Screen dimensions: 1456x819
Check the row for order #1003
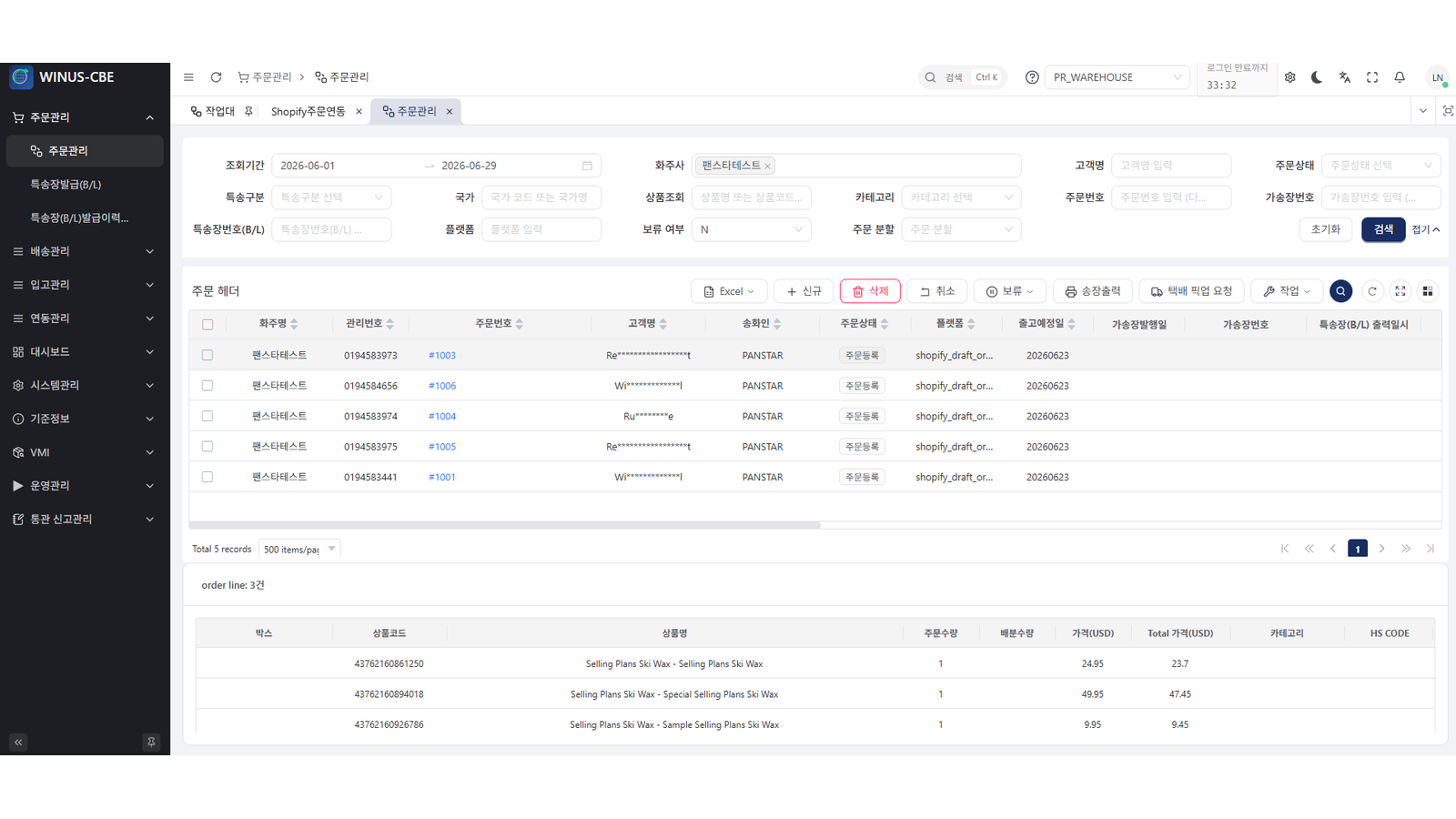point(207,356)
